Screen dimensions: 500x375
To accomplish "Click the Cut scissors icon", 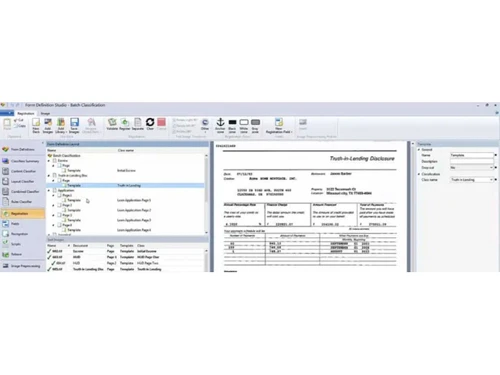I will pos(19,120).
